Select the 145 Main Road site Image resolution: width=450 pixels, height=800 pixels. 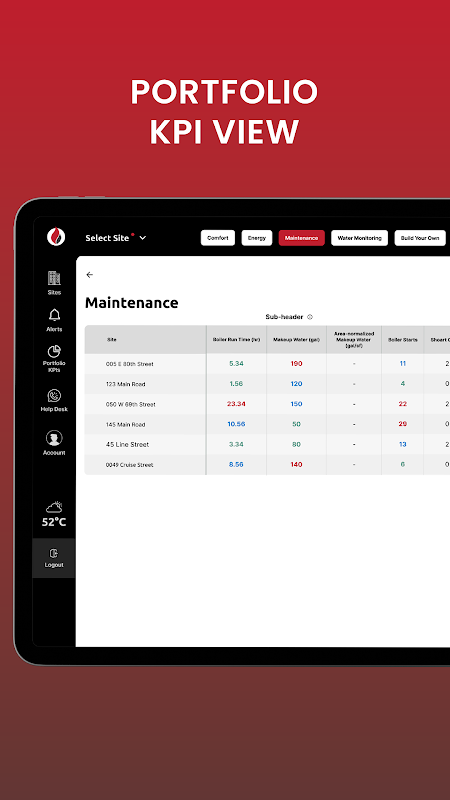tap(126, 424)
